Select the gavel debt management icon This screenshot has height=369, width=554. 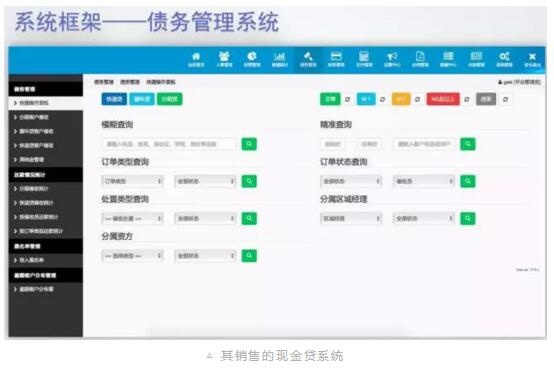(x=308, y=59)
